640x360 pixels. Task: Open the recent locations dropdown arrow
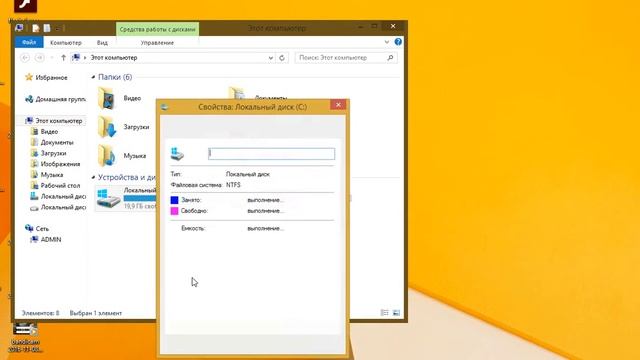click(52, 58)
